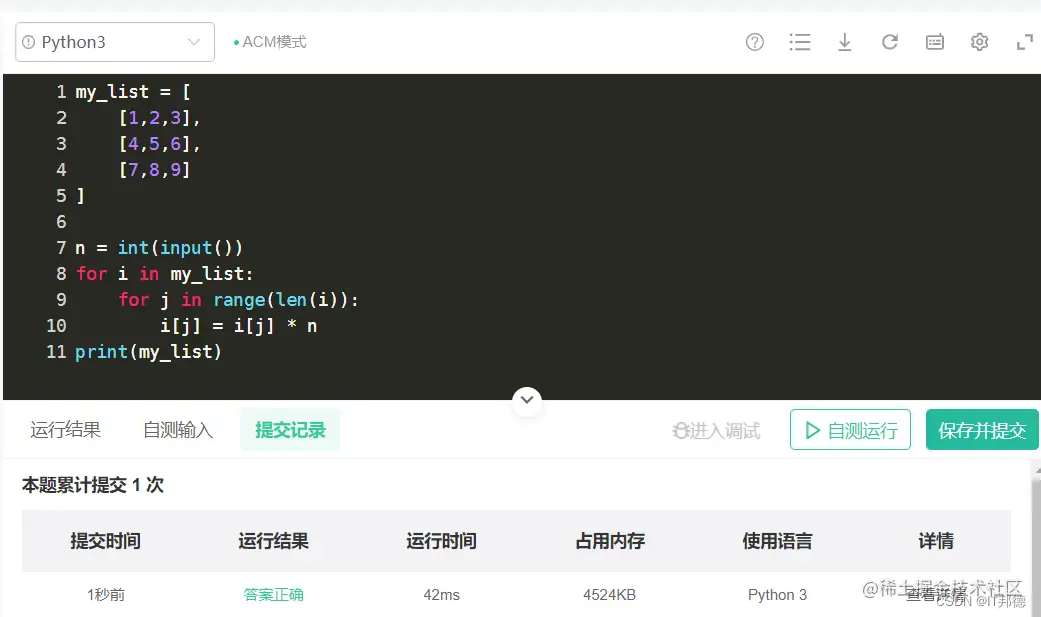Screen dimensions: 1041x617
Task: Open the help icon
Action: (754, 42)
